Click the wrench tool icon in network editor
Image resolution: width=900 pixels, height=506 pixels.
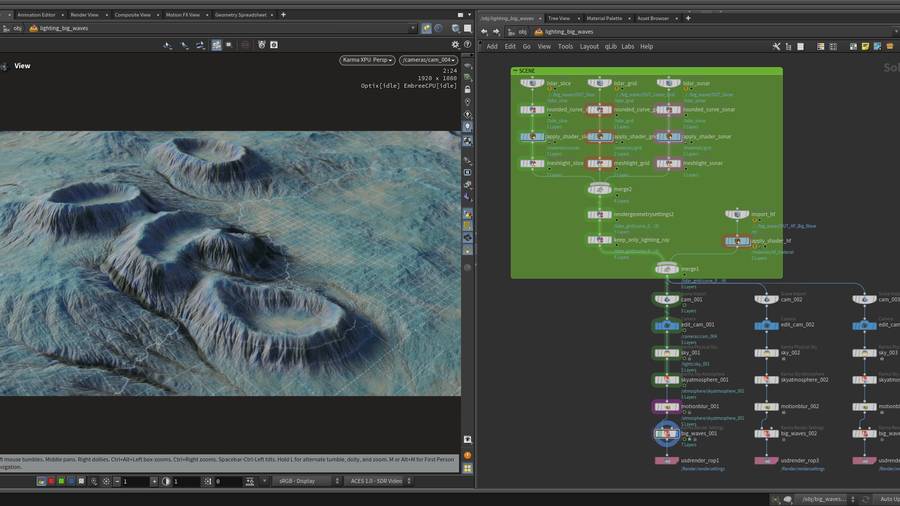(x=776, y=46)
